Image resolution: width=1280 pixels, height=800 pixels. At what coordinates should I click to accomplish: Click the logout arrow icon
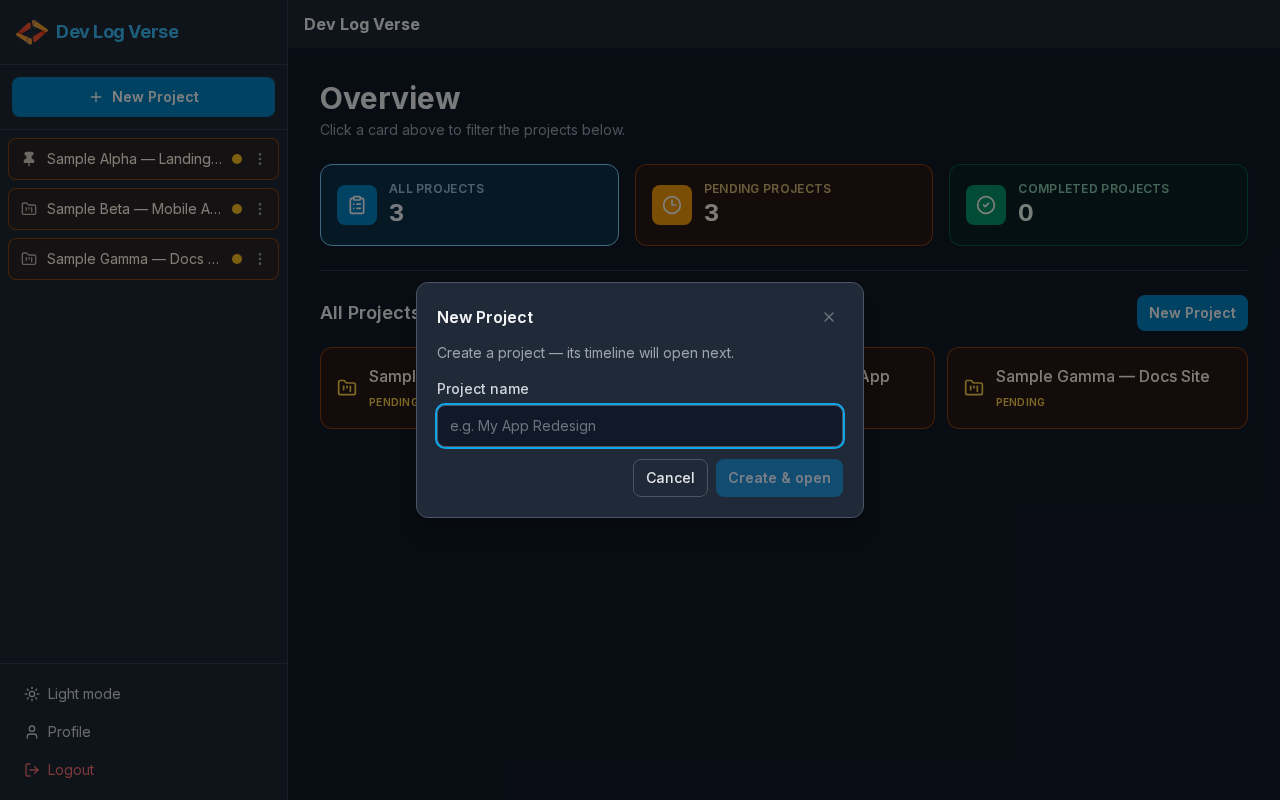tap(32, 770)
